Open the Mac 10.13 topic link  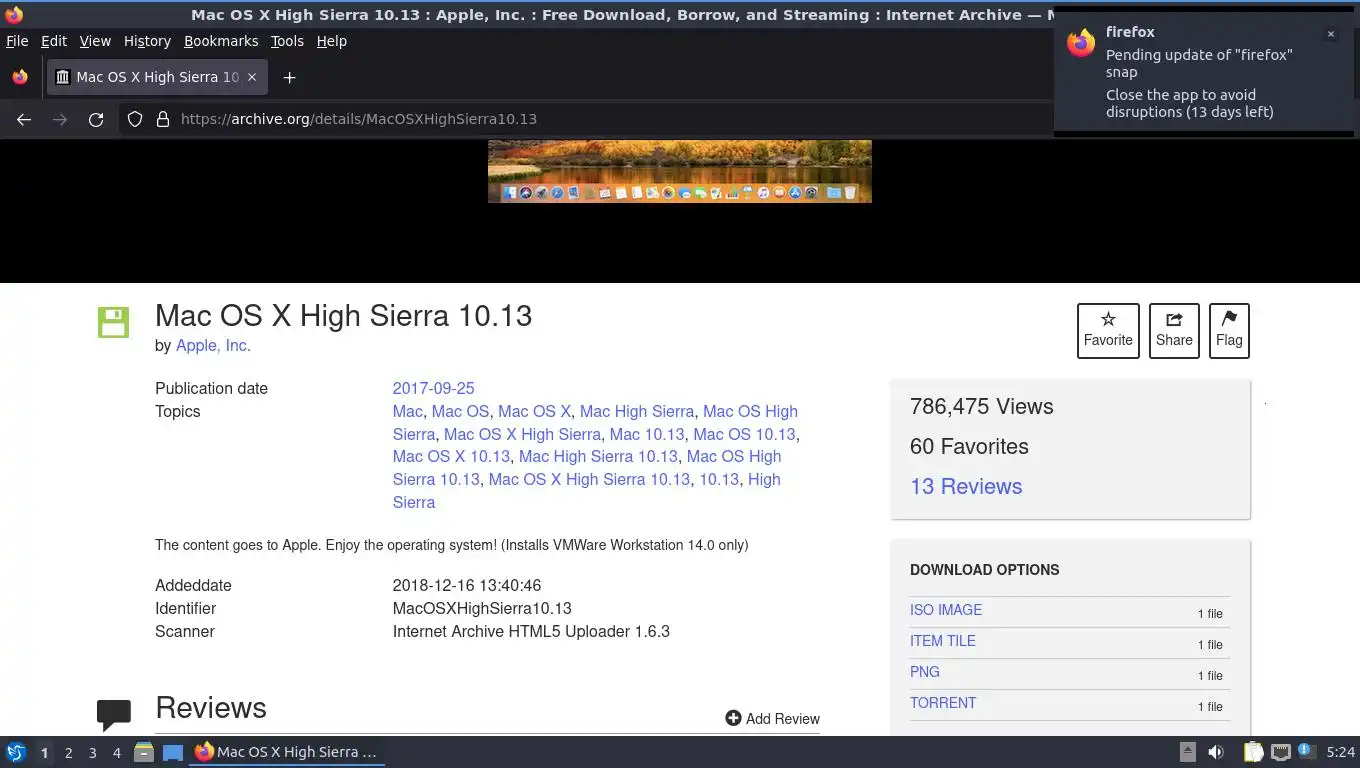(x=647, y=434)
